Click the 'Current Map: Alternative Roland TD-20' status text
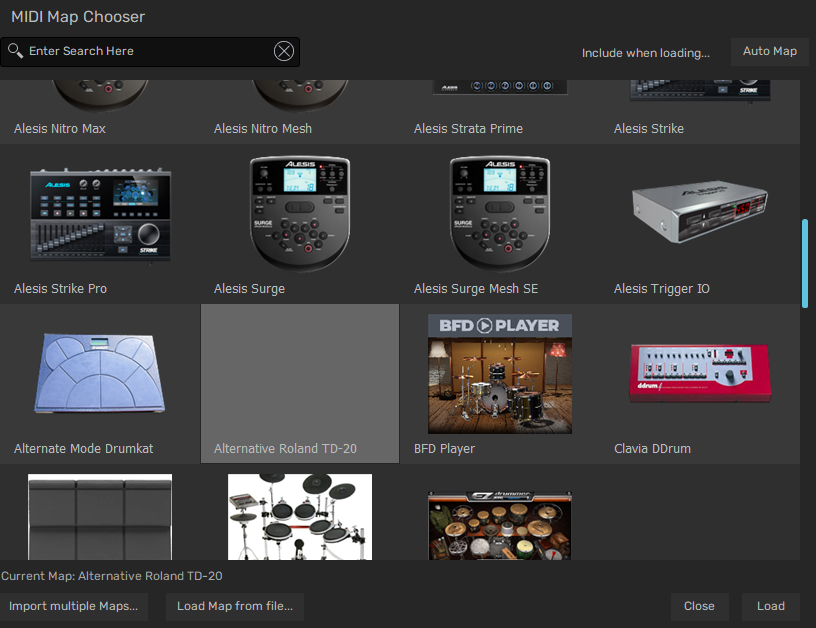 111,576
